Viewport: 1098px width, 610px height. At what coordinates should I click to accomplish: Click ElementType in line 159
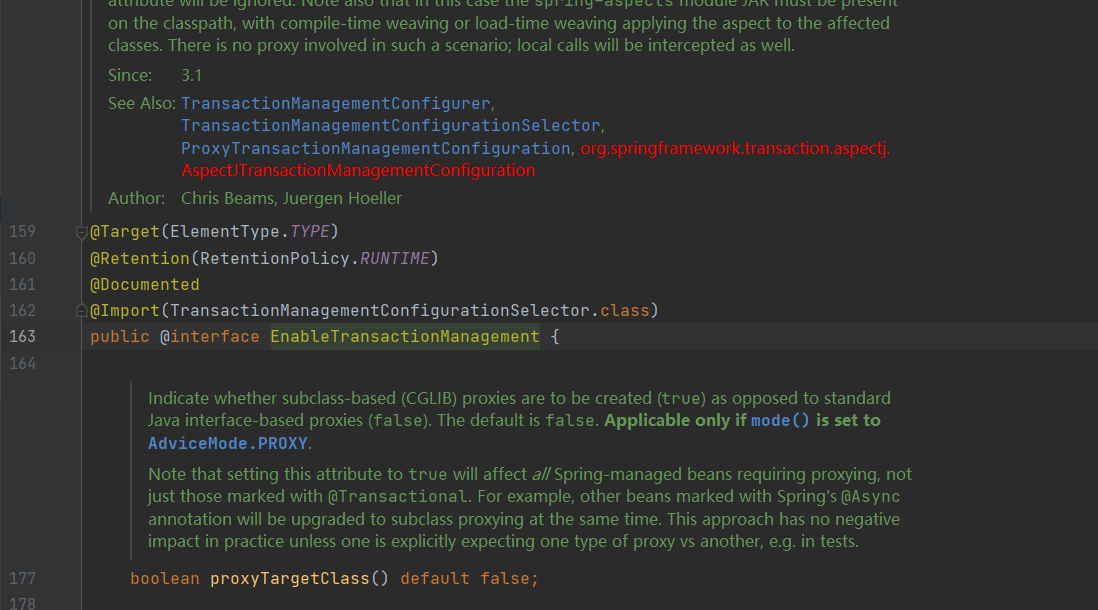click(x=225, y=232)
